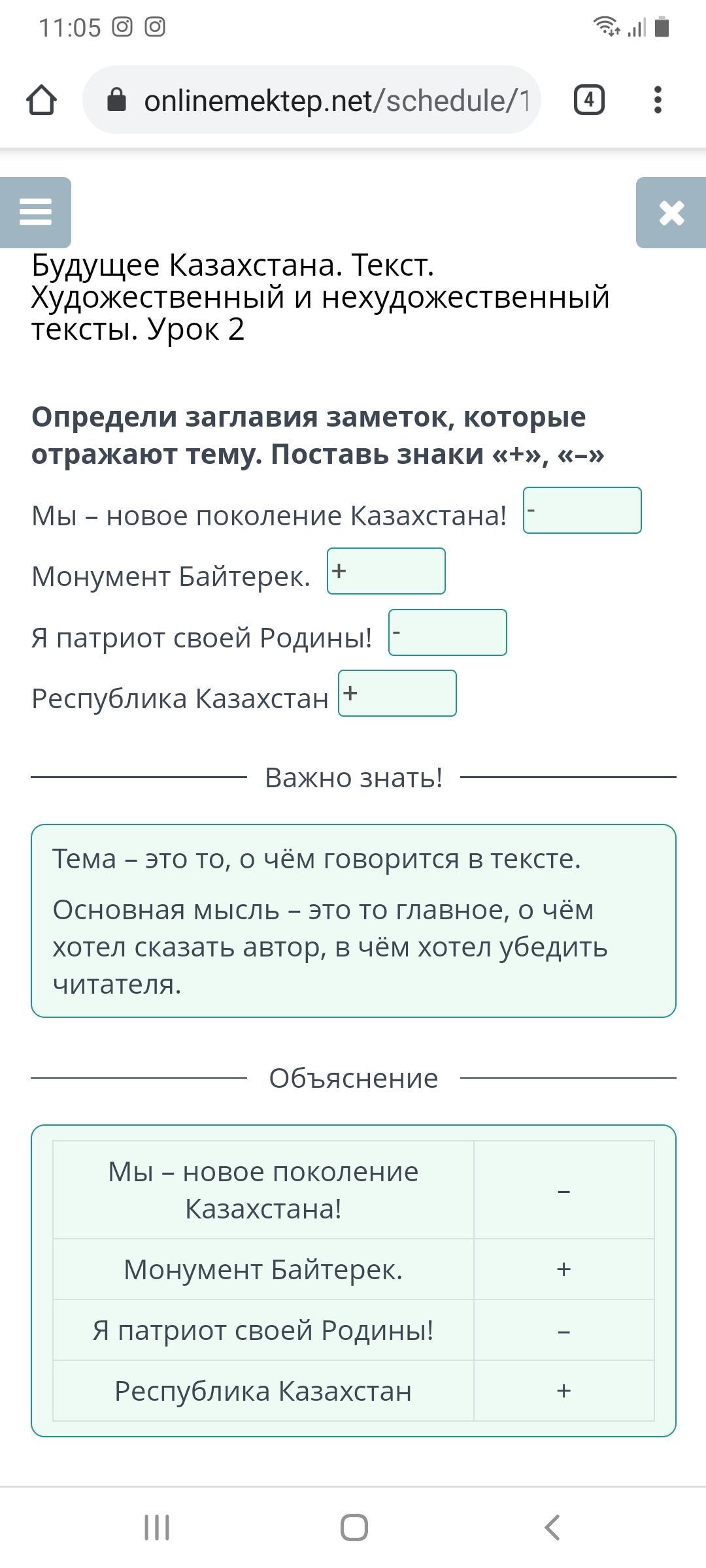Tap the battery status icon

point(662,27)
